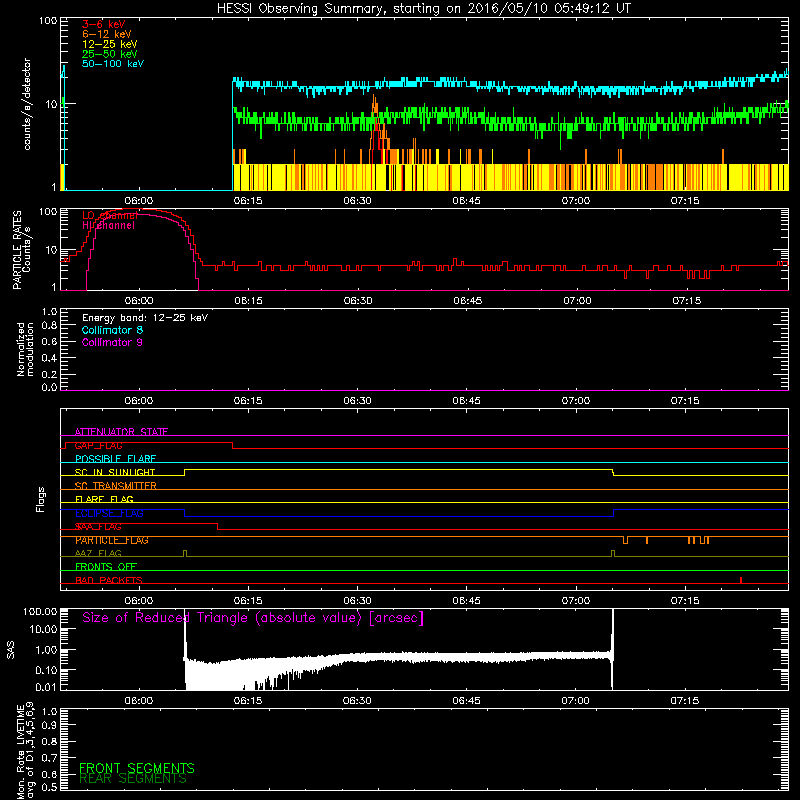Click the ECLIPSE_FLAG label
Image resolution: width=800 pixels, height=800 pixels.
tap(109, 513)
